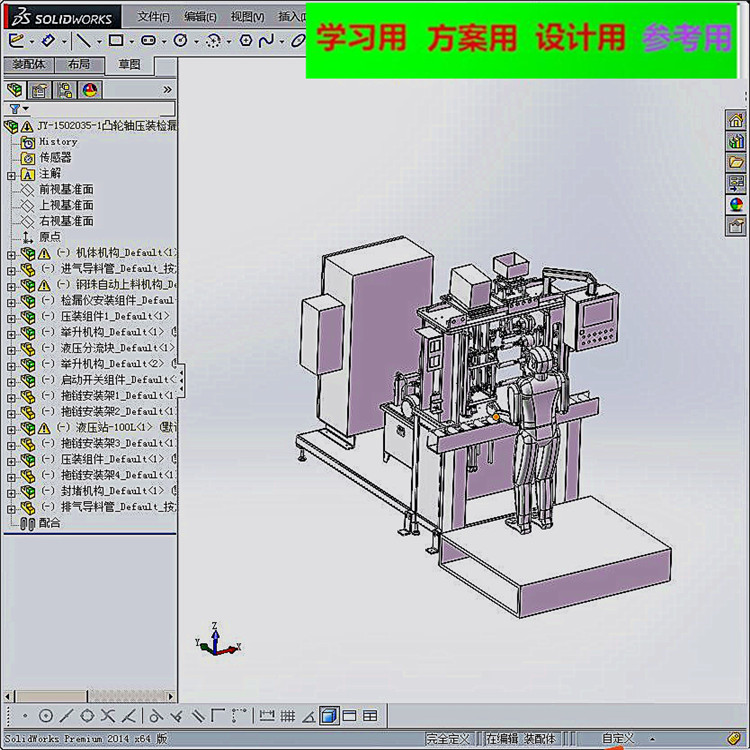Open the PropertyManager tab

(39, 89)
